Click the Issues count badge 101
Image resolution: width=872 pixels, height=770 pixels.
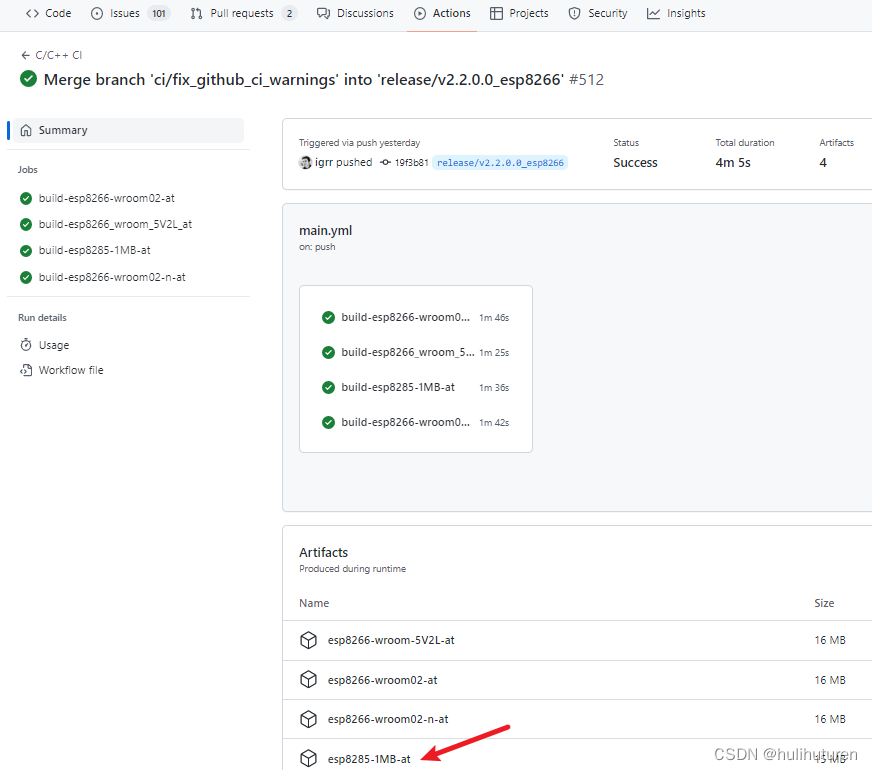(159, 13)
